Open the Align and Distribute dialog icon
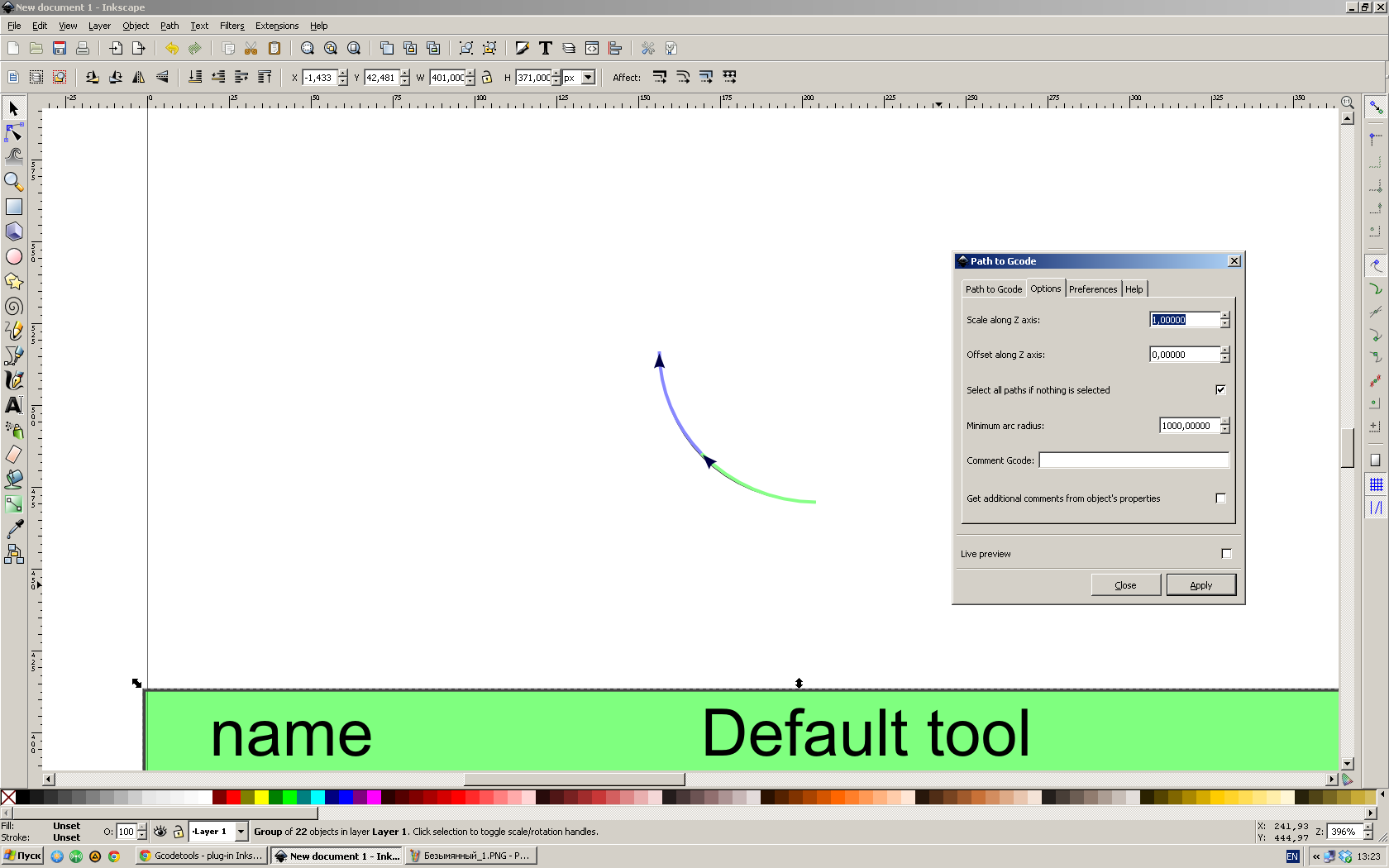 615,48
